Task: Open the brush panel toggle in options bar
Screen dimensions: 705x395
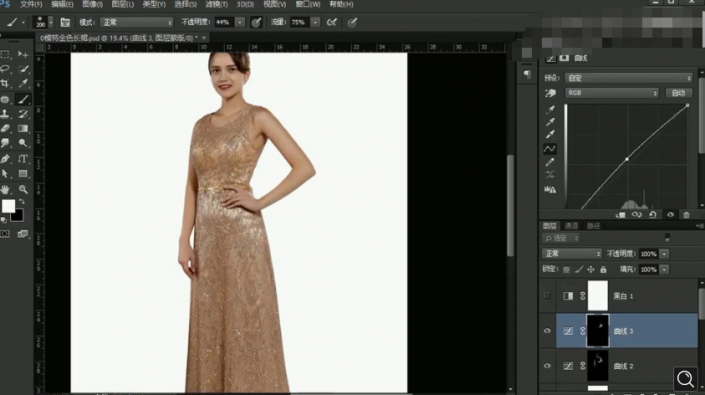Action: click(x=65, y=22)
